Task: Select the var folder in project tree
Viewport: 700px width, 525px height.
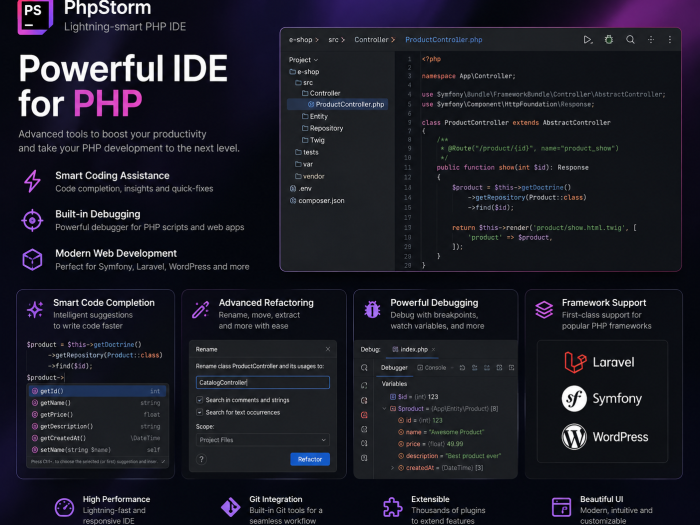Action: tap(304, 164)
